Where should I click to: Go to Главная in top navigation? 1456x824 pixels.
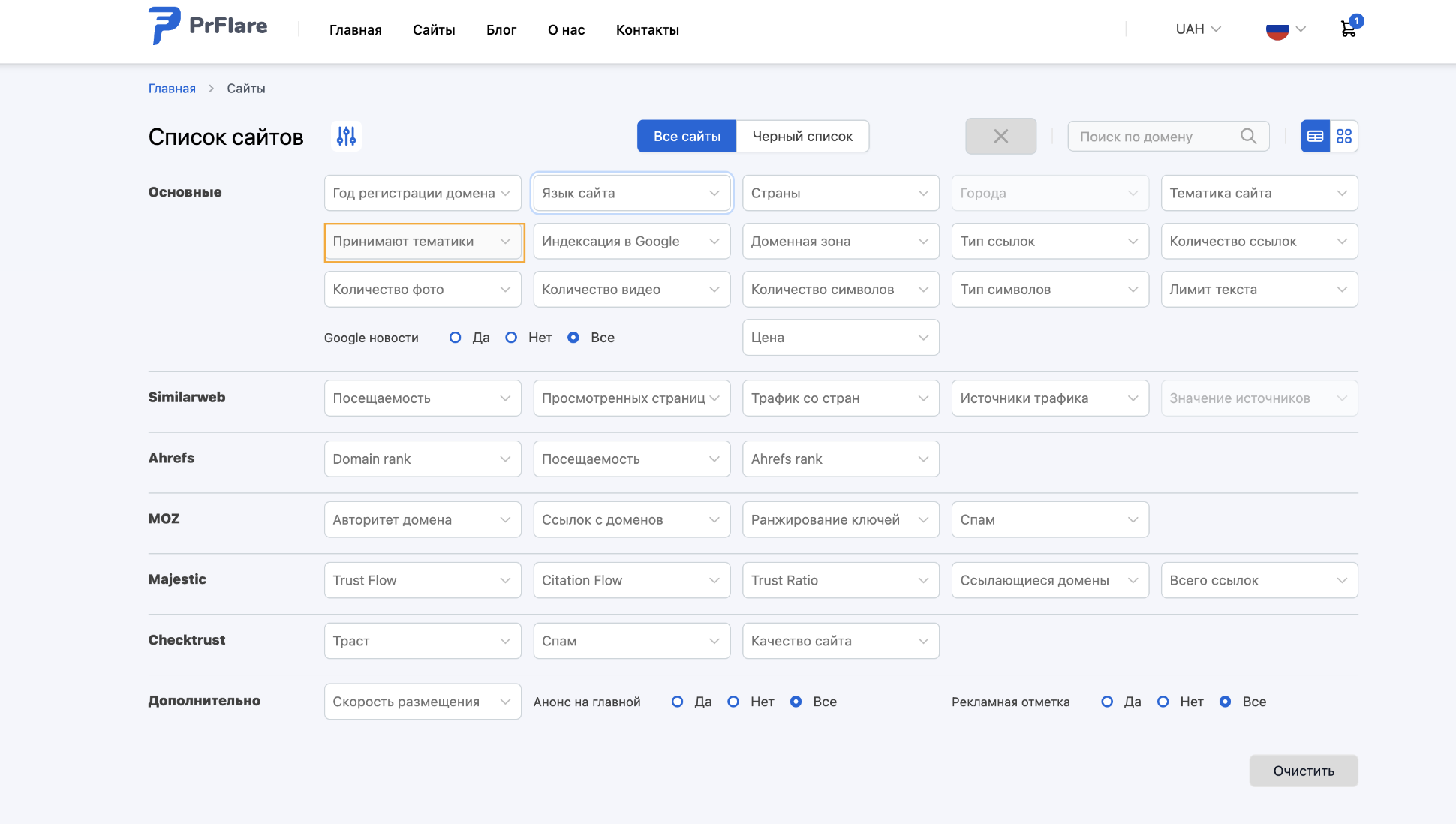coord(356,30)
